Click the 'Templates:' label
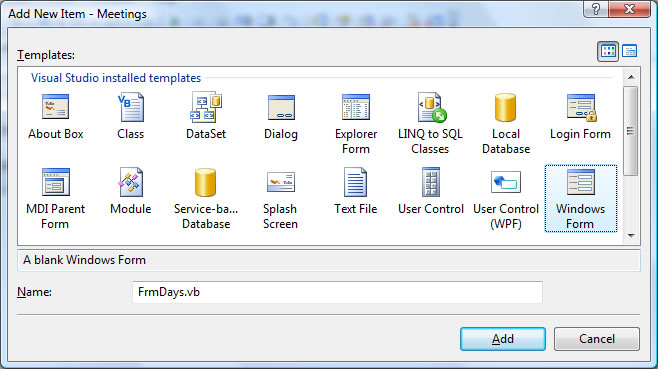 click(46, 55)
